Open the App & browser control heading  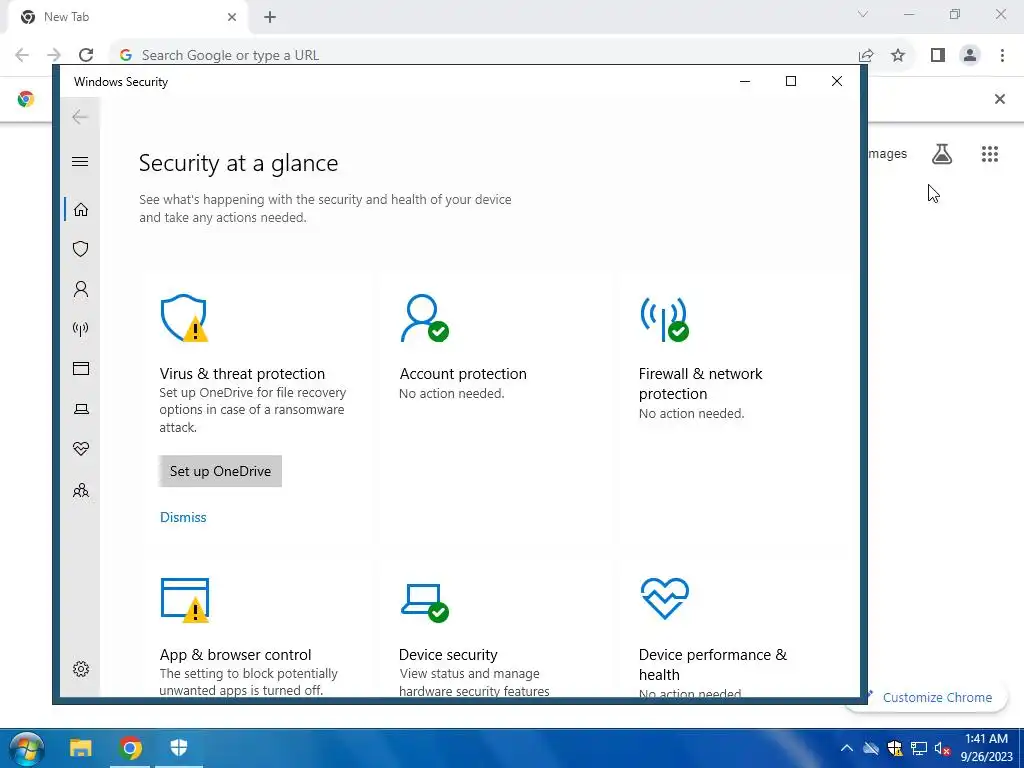[235, 654]
